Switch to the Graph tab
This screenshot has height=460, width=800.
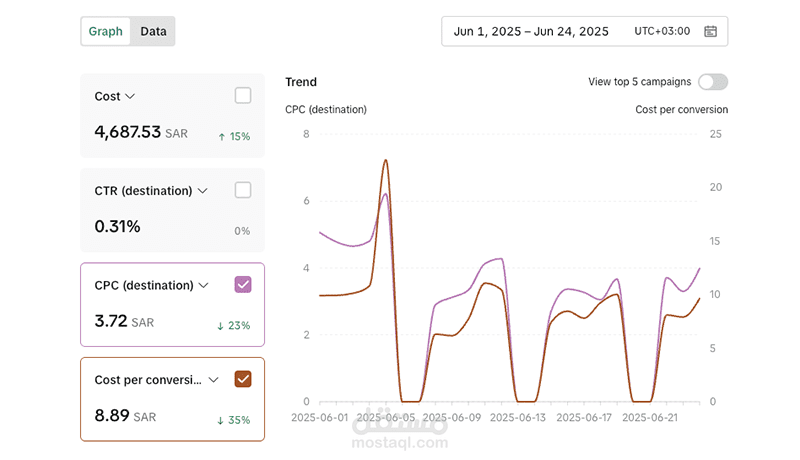[106, 31]
